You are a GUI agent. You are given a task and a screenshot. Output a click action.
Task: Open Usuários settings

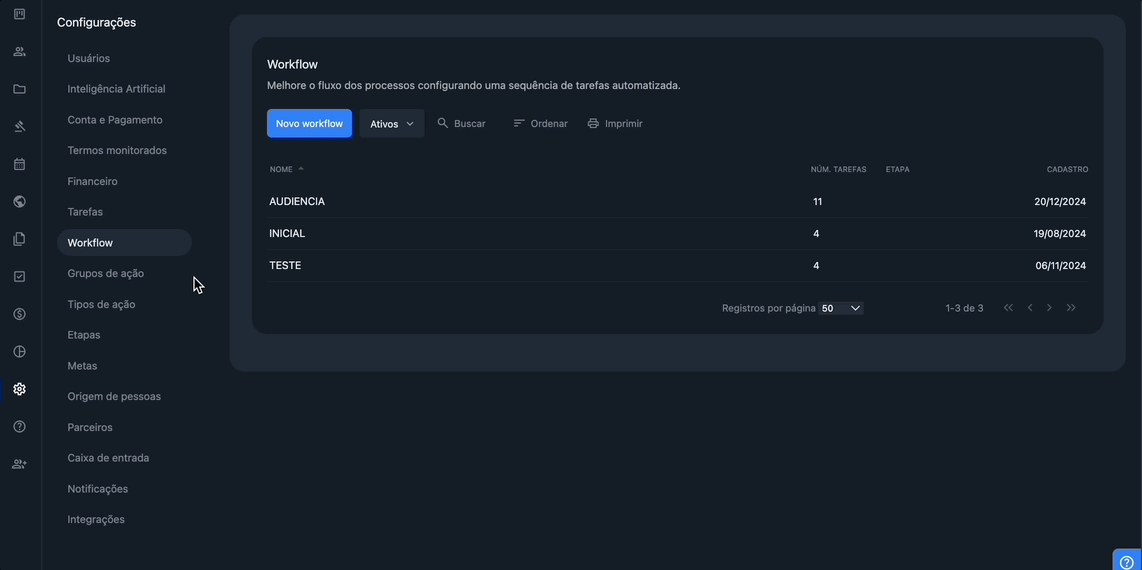click(89, 58)
